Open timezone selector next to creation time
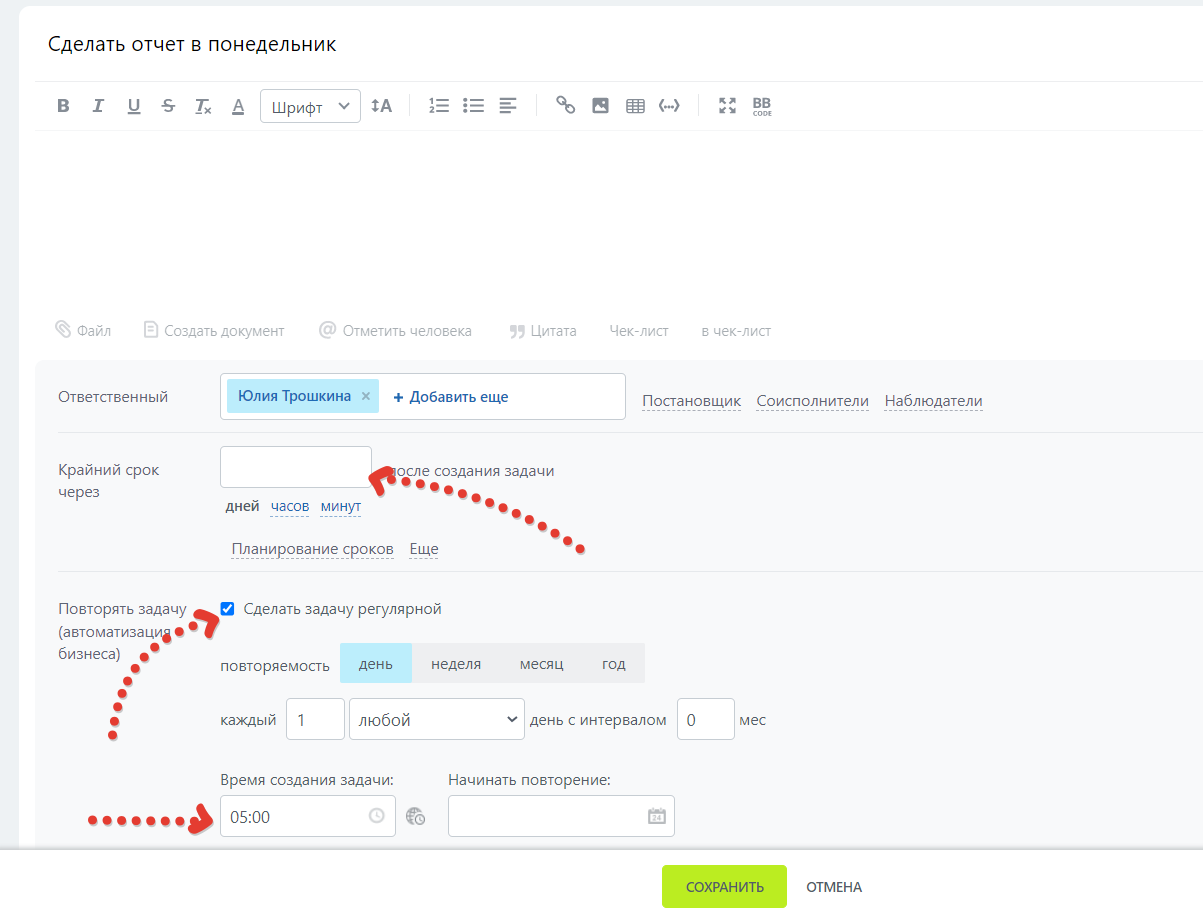The image size is (1203, 919). [416, 817]
